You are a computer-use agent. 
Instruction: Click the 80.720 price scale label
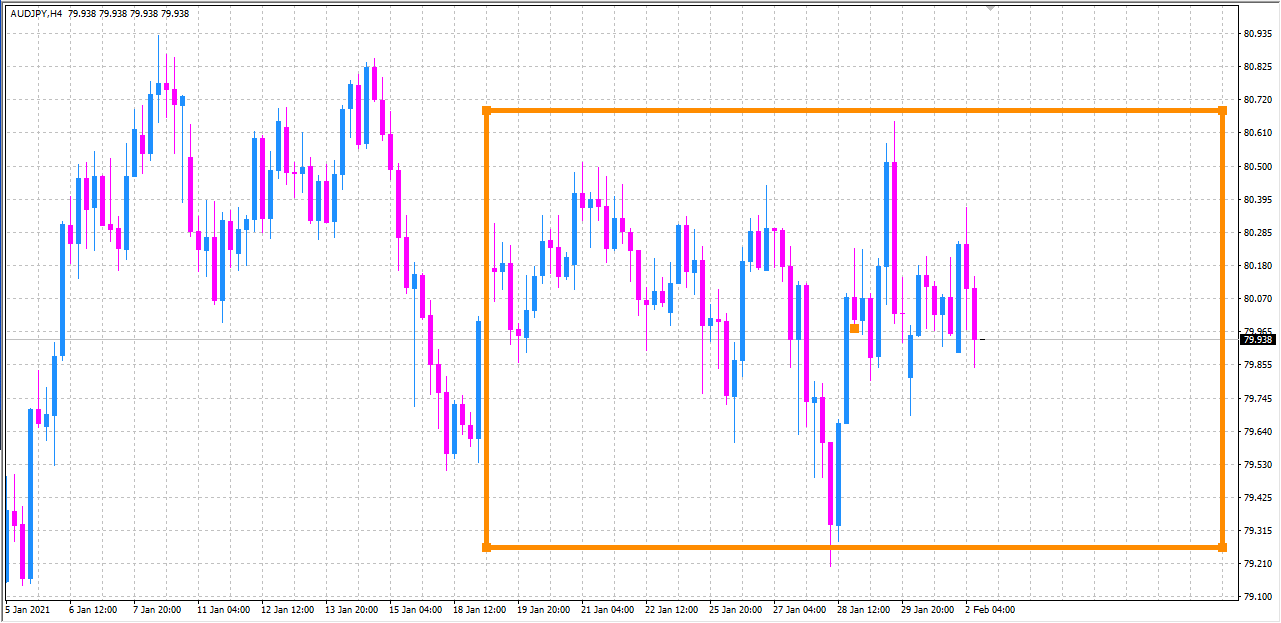click(x=1257, y=100)
